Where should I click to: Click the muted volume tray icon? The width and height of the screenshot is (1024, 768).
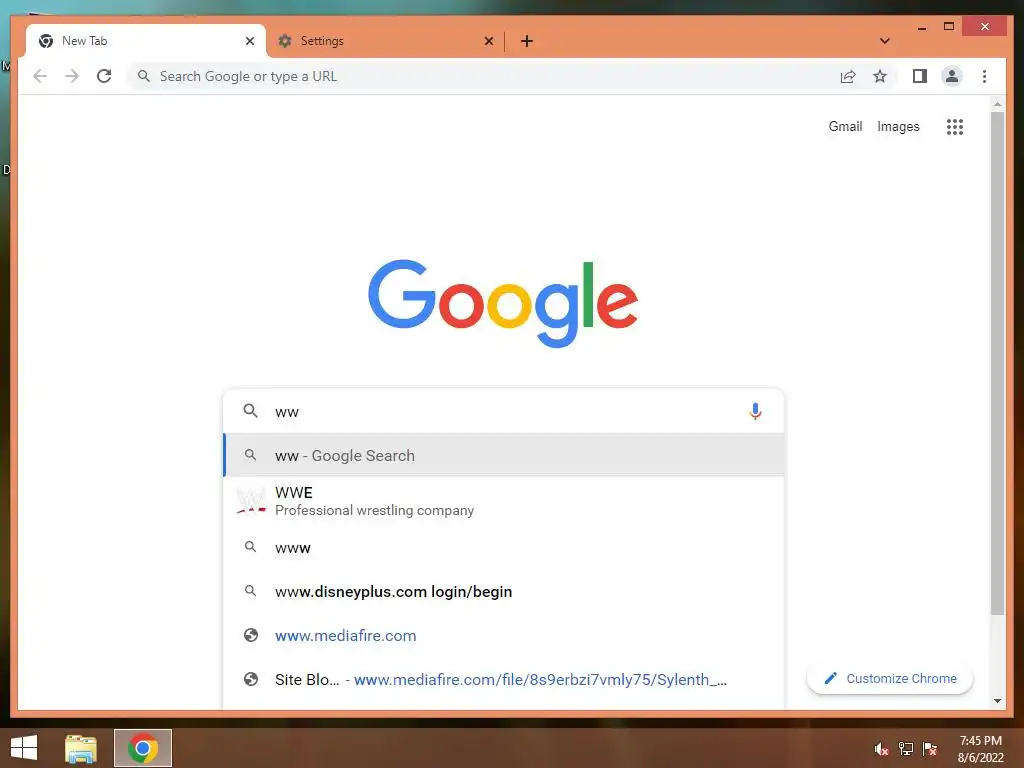pos(881,749)
